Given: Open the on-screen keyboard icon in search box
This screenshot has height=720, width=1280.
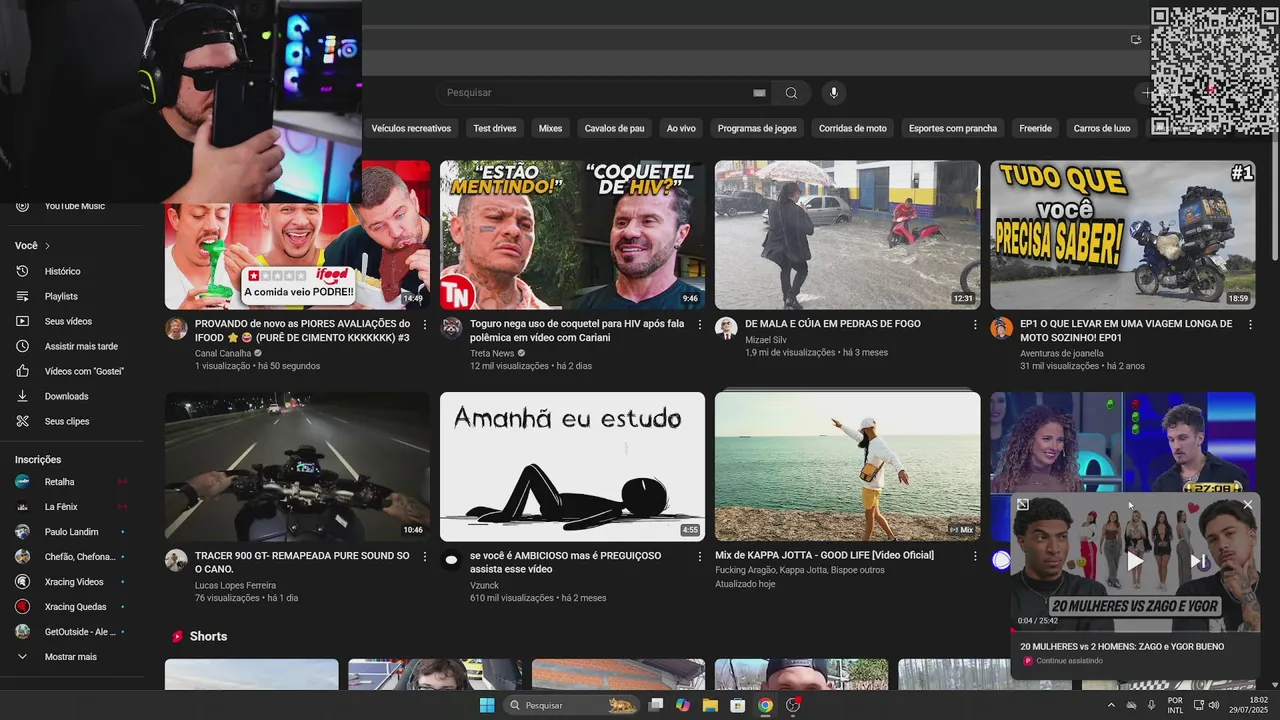Looking at the screenshot, I should click(x=759, y=93).
